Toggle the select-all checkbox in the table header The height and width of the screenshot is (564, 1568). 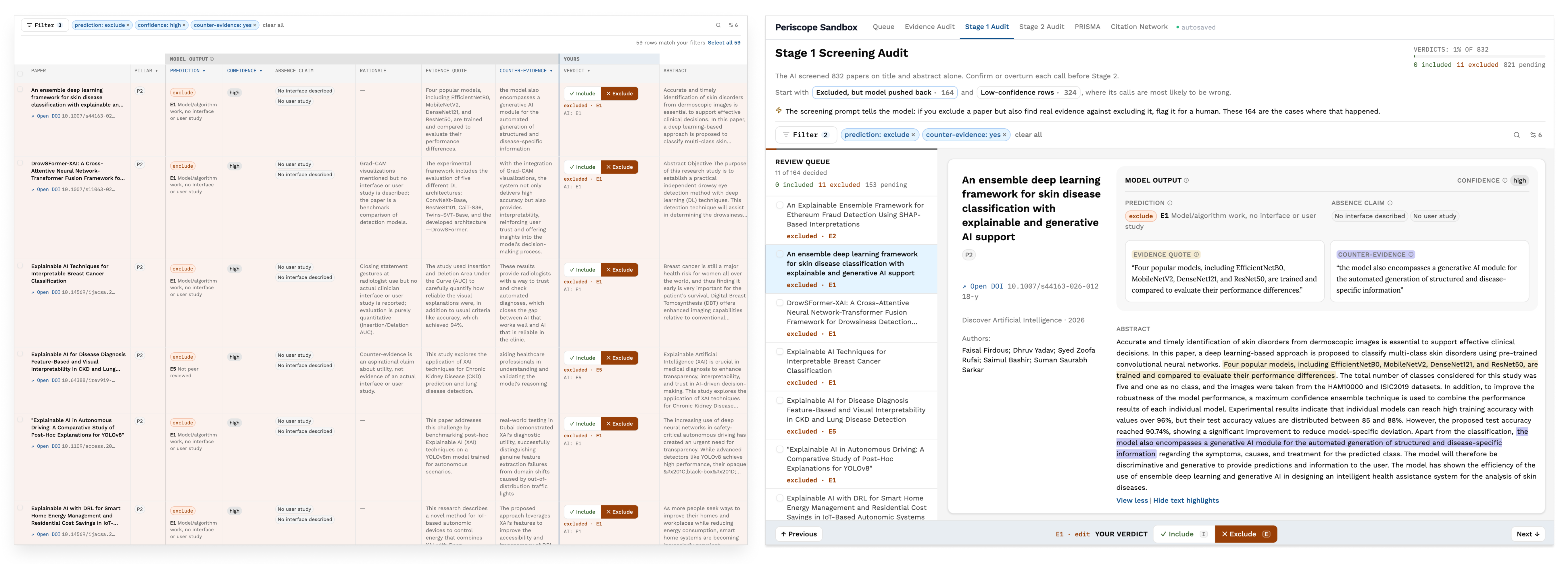(20, 74)
